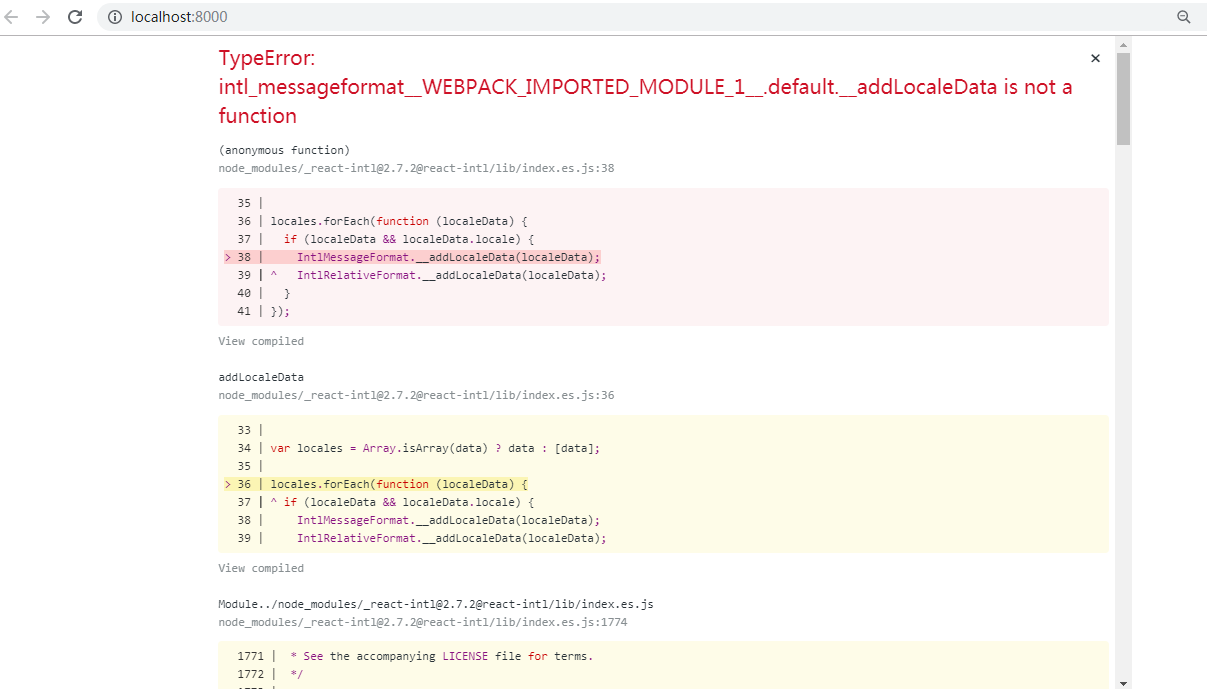1207x689 pixels.
Task: Click View compiled under the first code block
Action: click(261, 341)
